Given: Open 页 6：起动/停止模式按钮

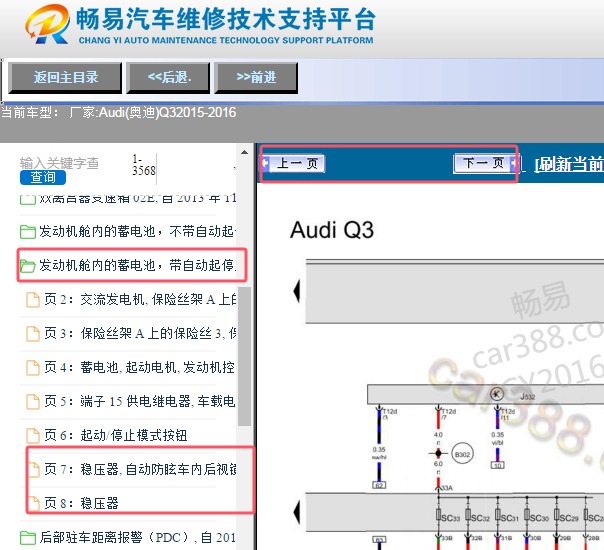Looking at the screenshot, I should 107,435.
